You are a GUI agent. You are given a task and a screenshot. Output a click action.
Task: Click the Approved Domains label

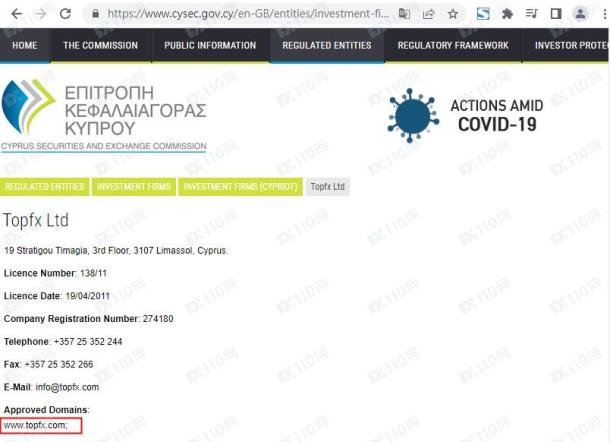tap(46, 410)
